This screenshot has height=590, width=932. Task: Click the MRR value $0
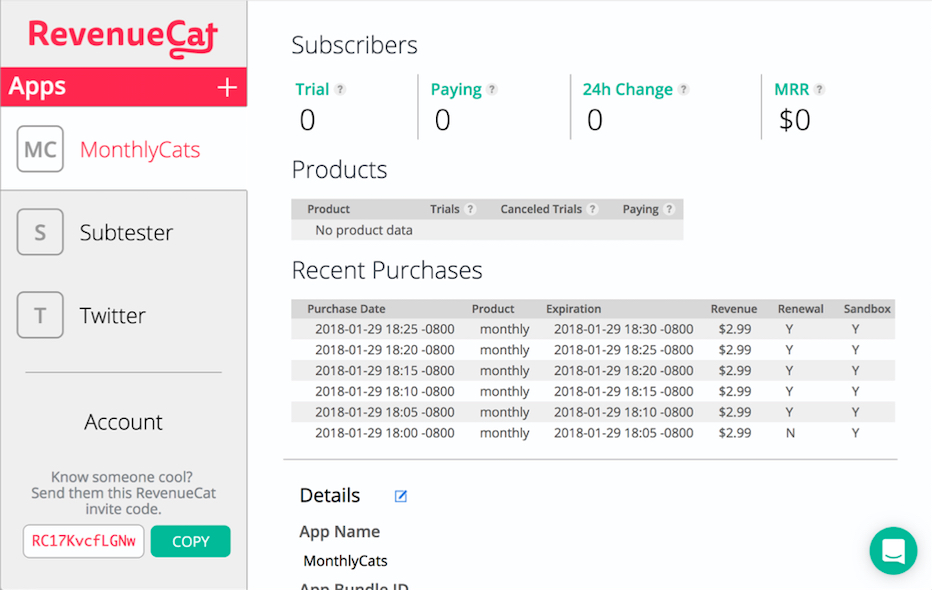[x=795, y=120]
